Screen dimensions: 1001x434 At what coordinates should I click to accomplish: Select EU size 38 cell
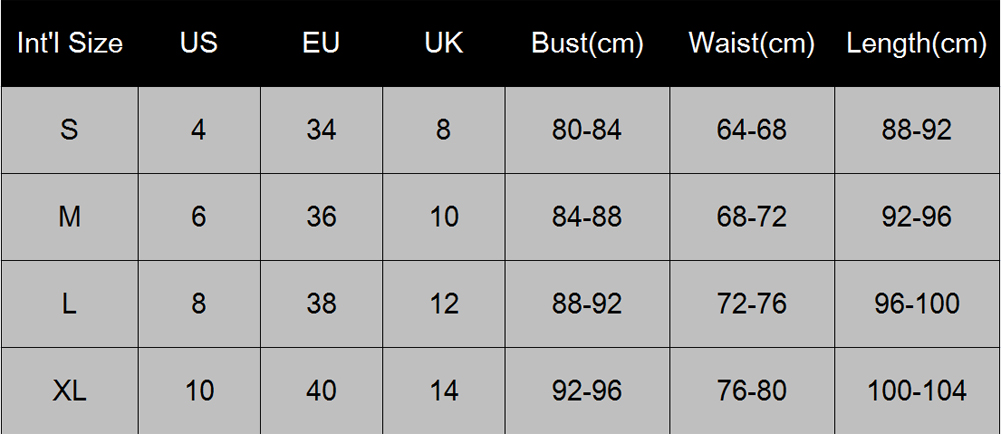click(321, 304)
